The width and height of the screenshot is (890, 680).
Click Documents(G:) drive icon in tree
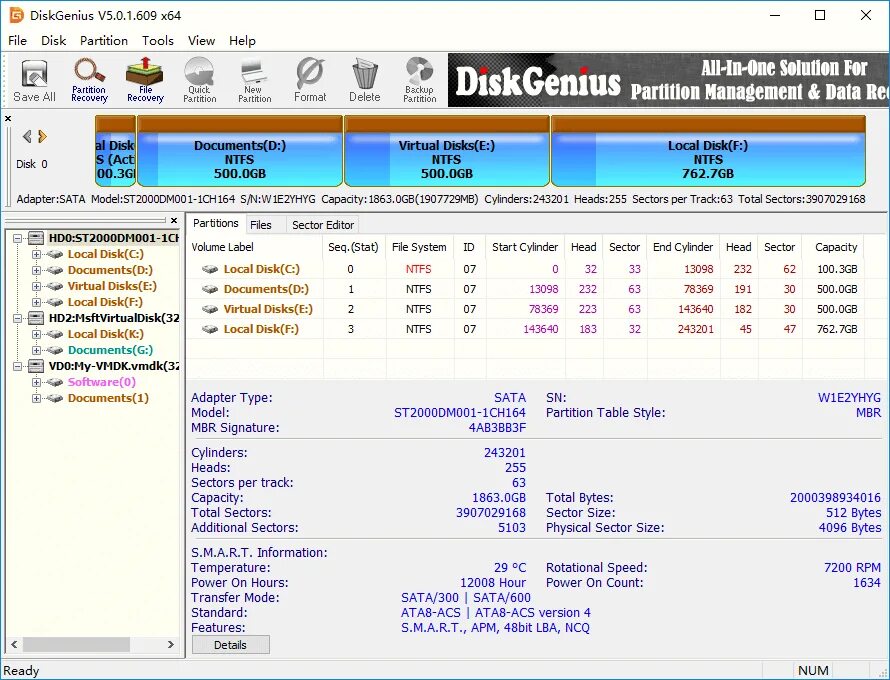(55, 350)
